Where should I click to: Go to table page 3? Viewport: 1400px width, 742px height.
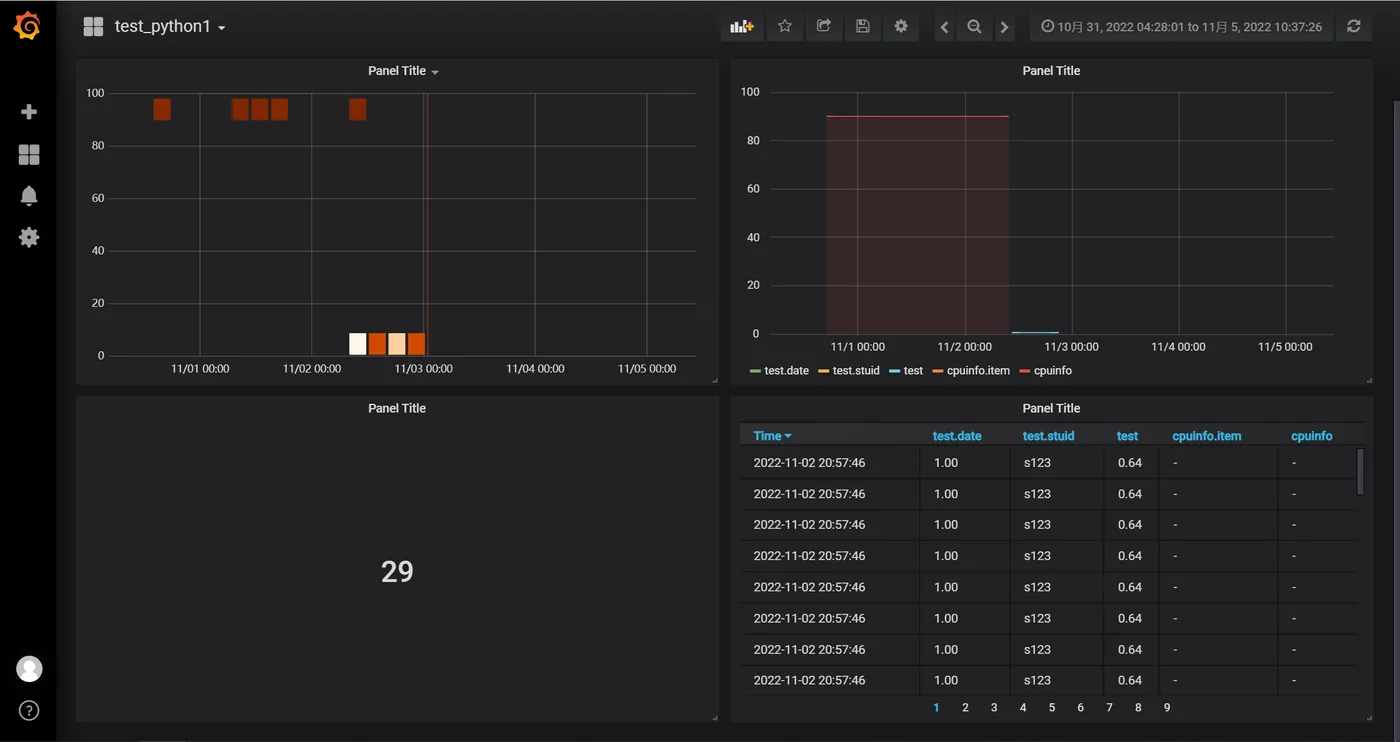click(994, 708)
